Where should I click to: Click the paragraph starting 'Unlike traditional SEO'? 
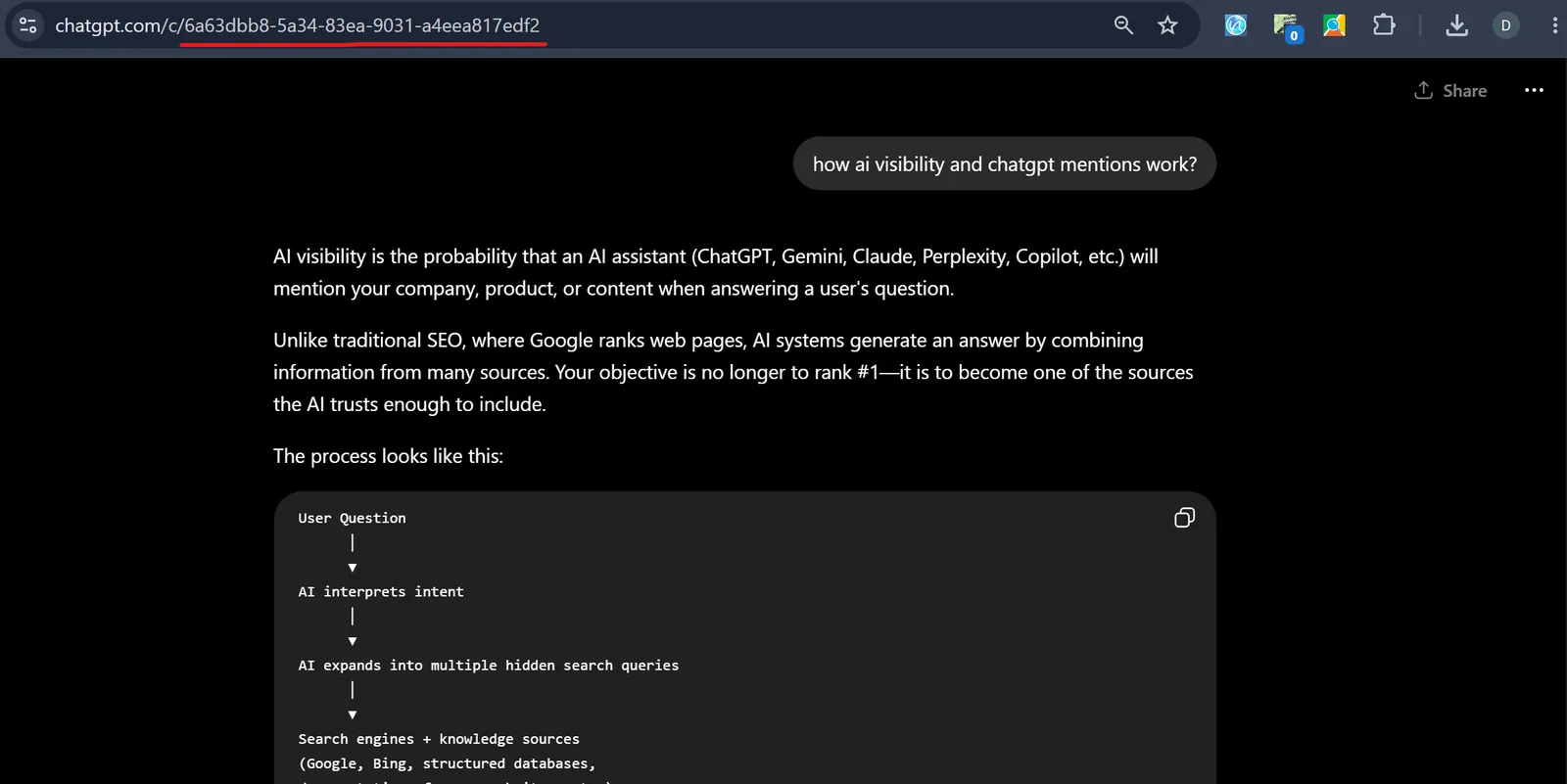[734, 372]
